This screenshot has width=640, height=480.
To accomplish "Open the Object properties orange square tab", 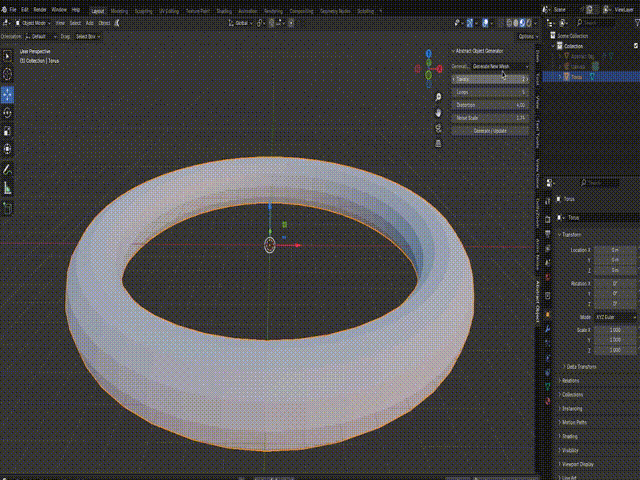I will point(548,314).
